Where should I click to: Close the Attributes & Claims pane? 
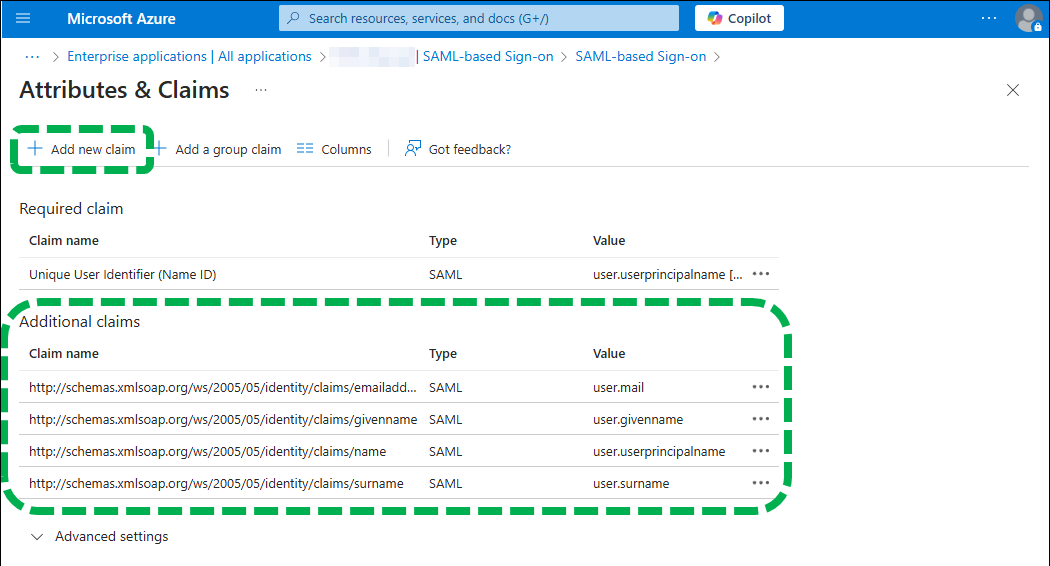[x=1012, y=90]
